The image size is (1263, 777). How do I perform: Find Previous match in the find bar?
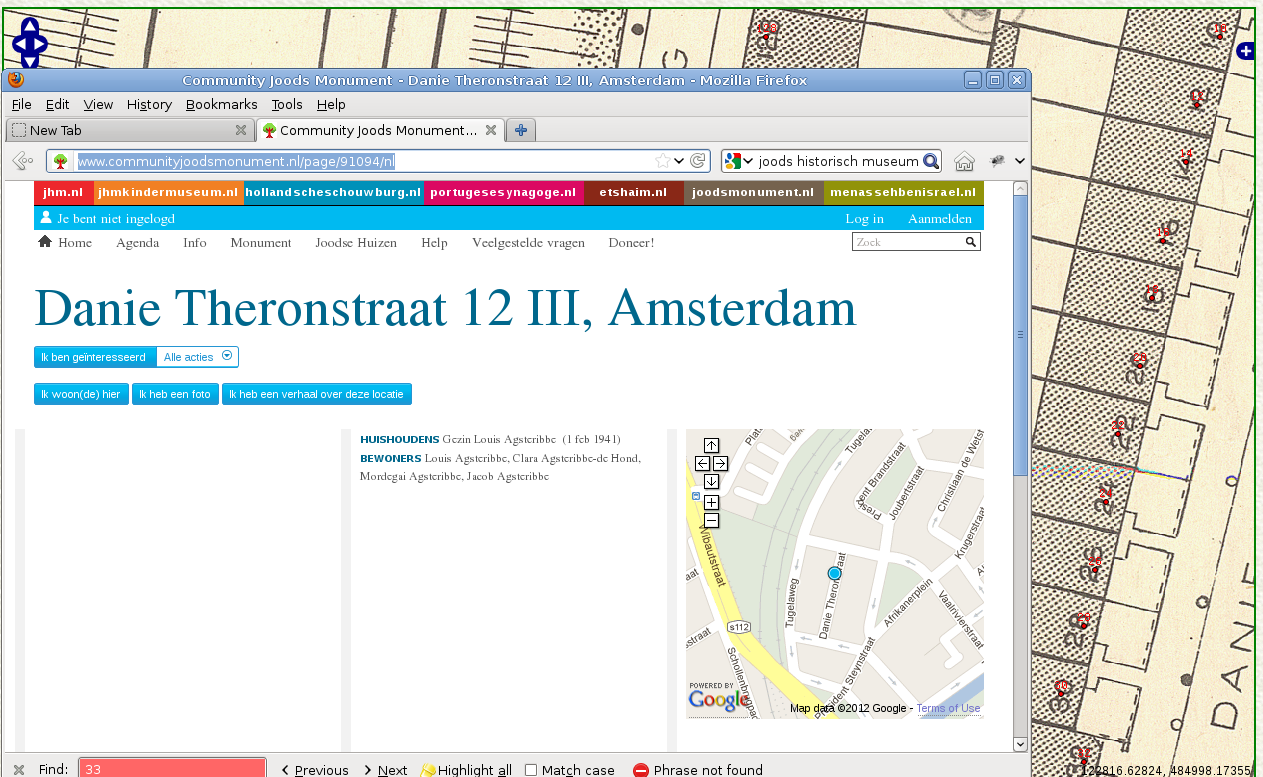(315, 770)
